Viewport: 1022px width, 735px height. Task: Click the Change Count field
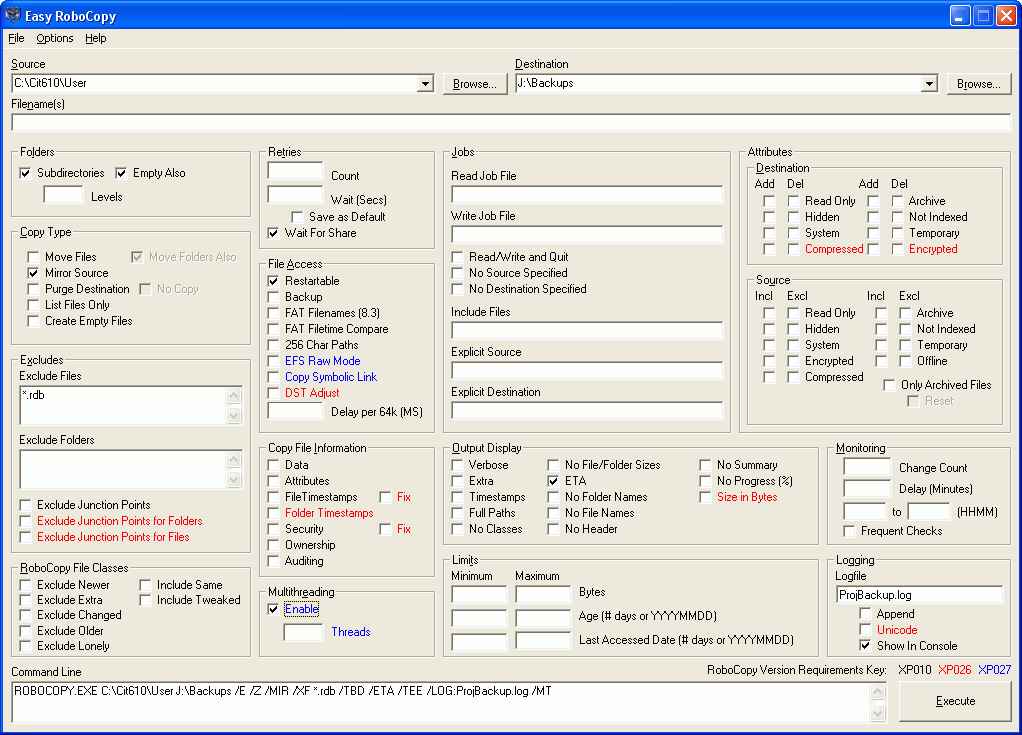pyautogui.click(x=867, y=467)
